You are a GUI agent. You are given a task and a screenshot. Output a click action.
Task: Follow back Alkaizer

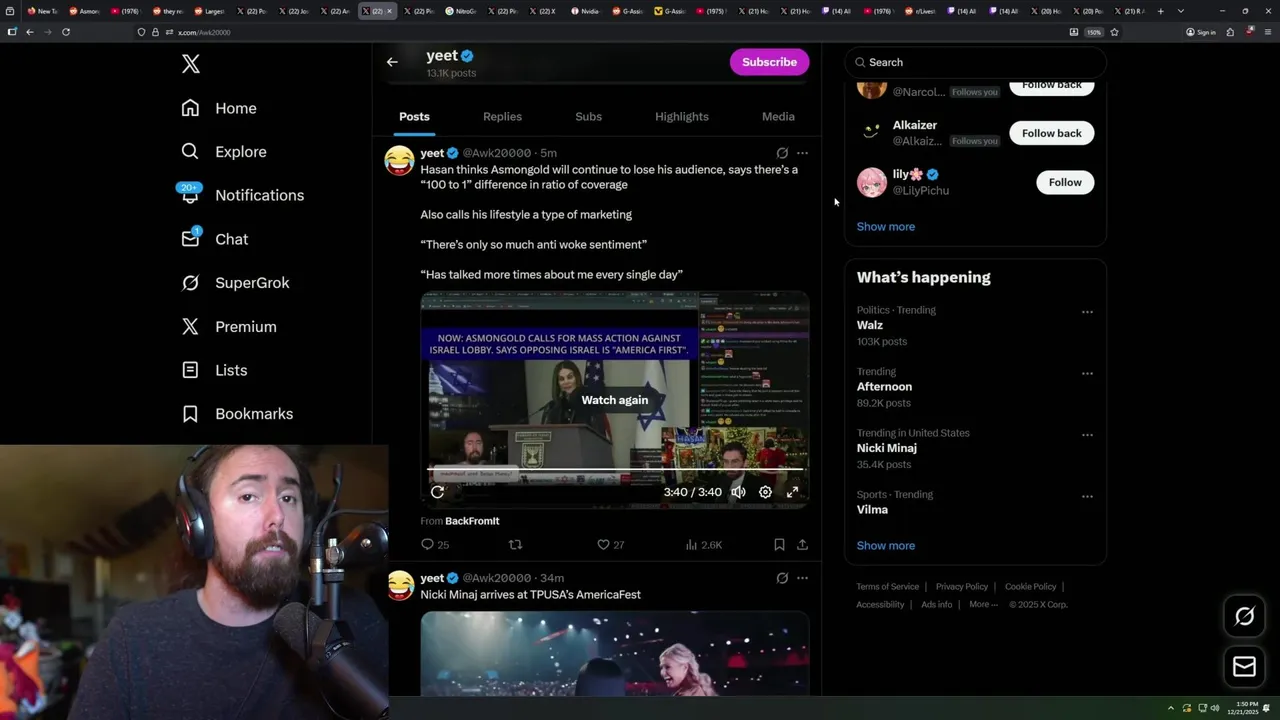(1051, 133)
